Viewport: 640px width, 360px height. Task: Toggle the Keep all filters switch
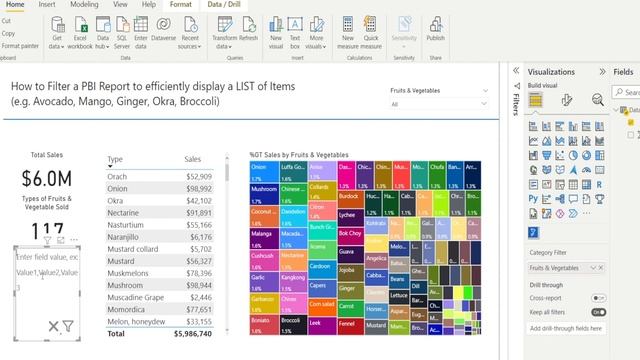click(598, 312)
